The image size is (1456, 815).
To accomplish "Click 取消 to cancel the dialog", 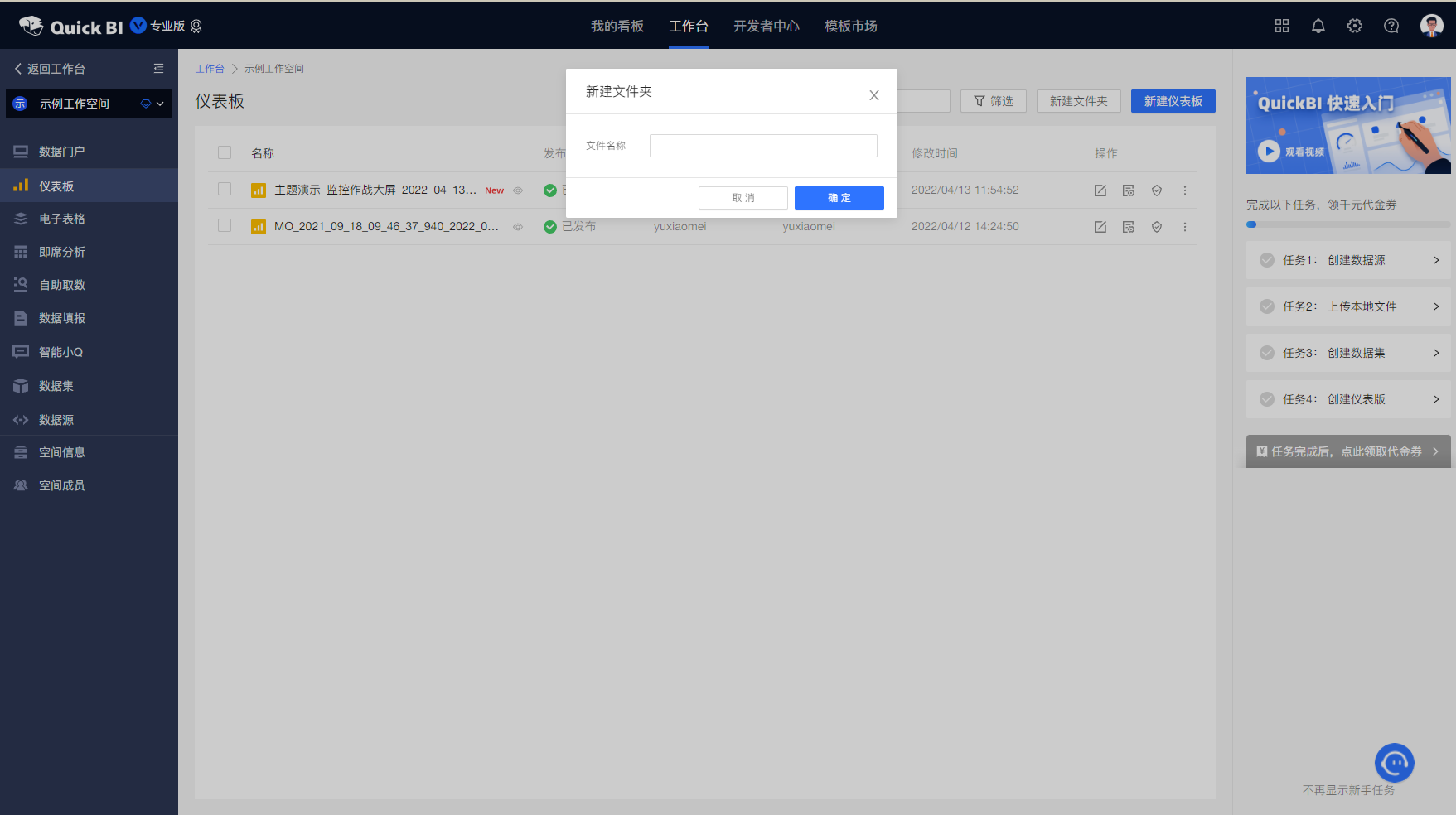I will click(743, 198).
